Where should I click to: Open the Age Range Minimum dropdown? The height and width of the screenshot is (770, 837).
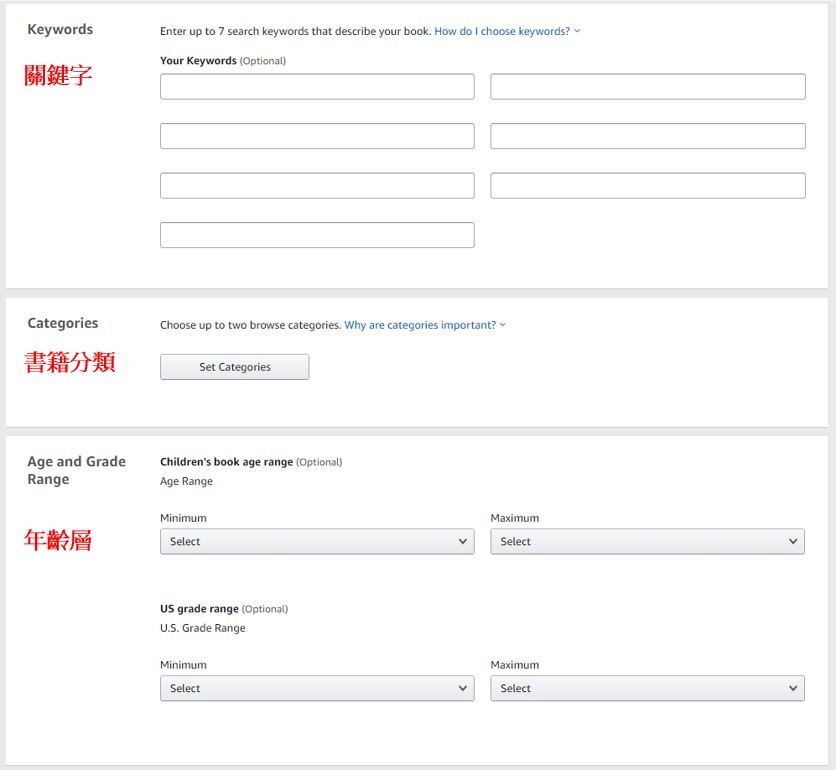(x=317, y=541)
